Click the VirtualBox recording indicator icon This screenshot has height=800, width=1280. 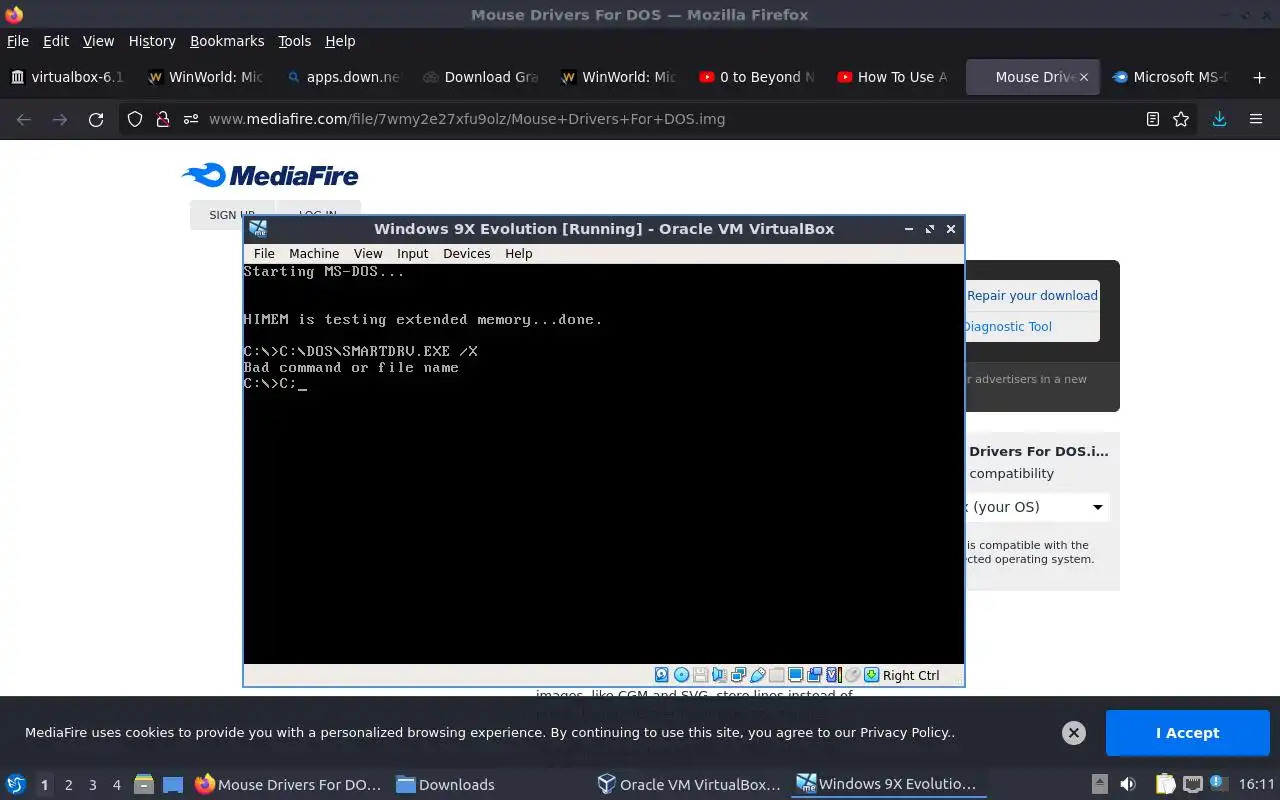(x=814, y=675)
